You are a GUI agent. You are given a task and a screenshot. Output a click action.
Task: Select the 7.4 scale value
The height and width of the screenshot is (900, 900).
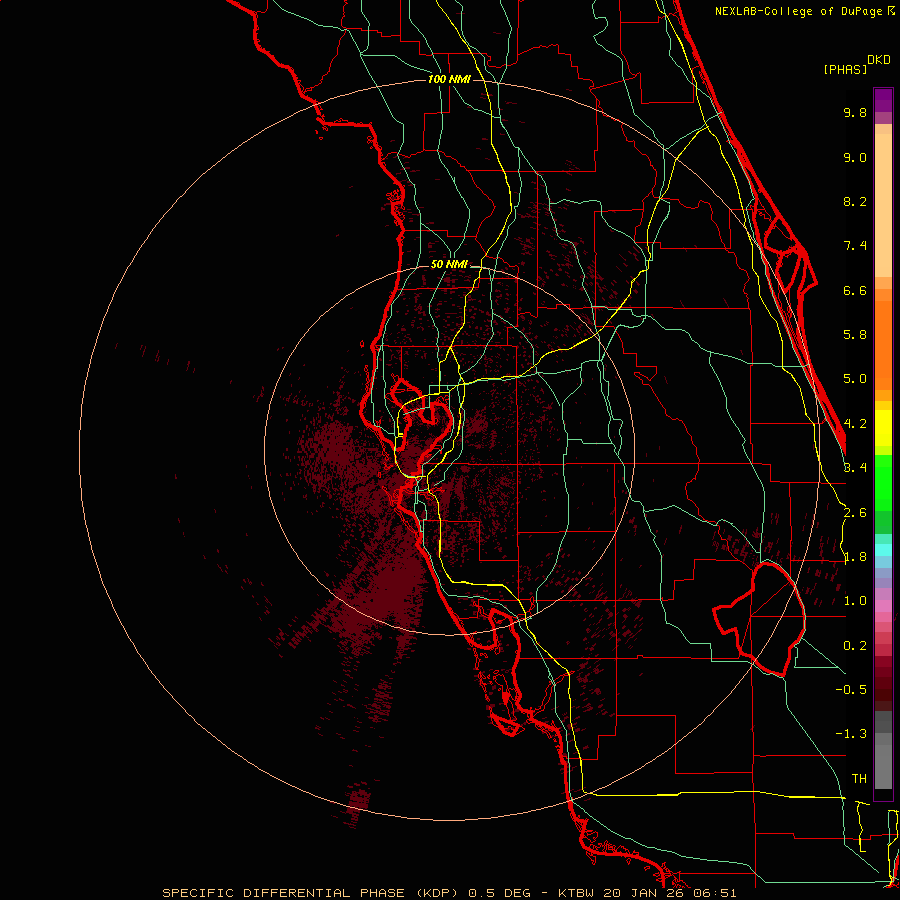855,246
